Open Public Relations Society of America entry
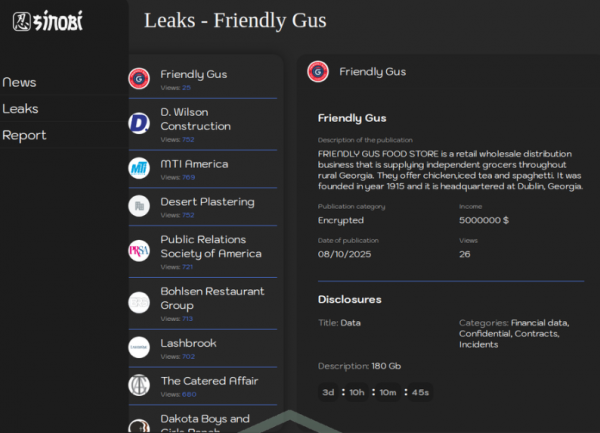Viewport: 600px width, 433px height. (x=211, y=247)
